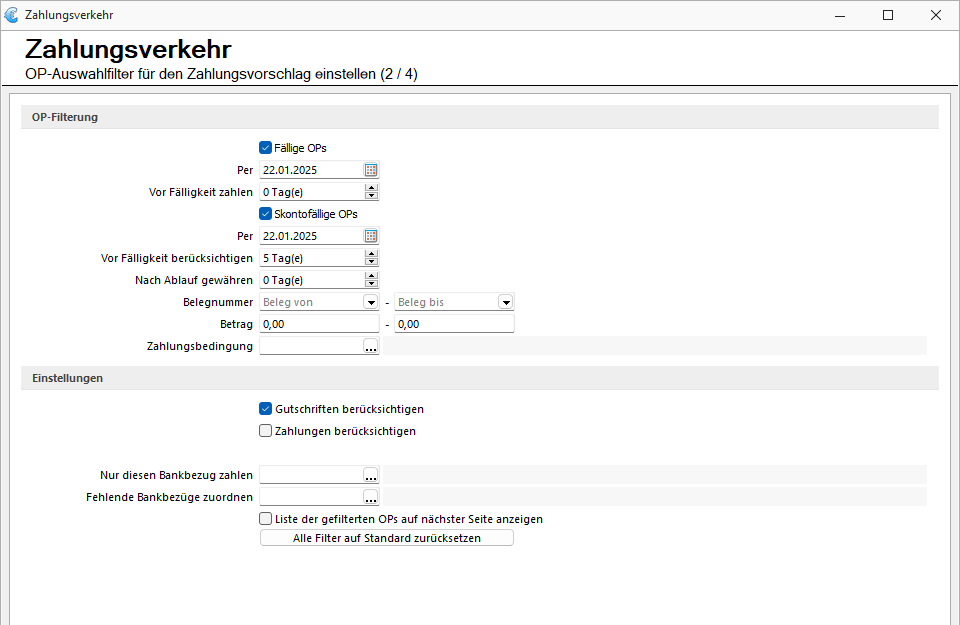Increase Vor Fälligkeit zahlen days spinner
960x625 pixels.
coord(372,188)
